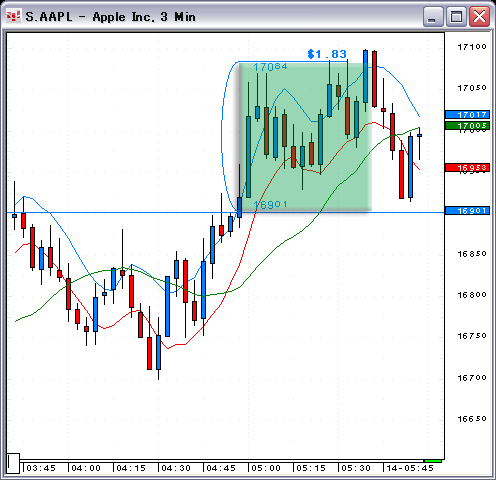Click the 17084 label in green box
Screen dimensions: 496x480
(x=270, y=67)
